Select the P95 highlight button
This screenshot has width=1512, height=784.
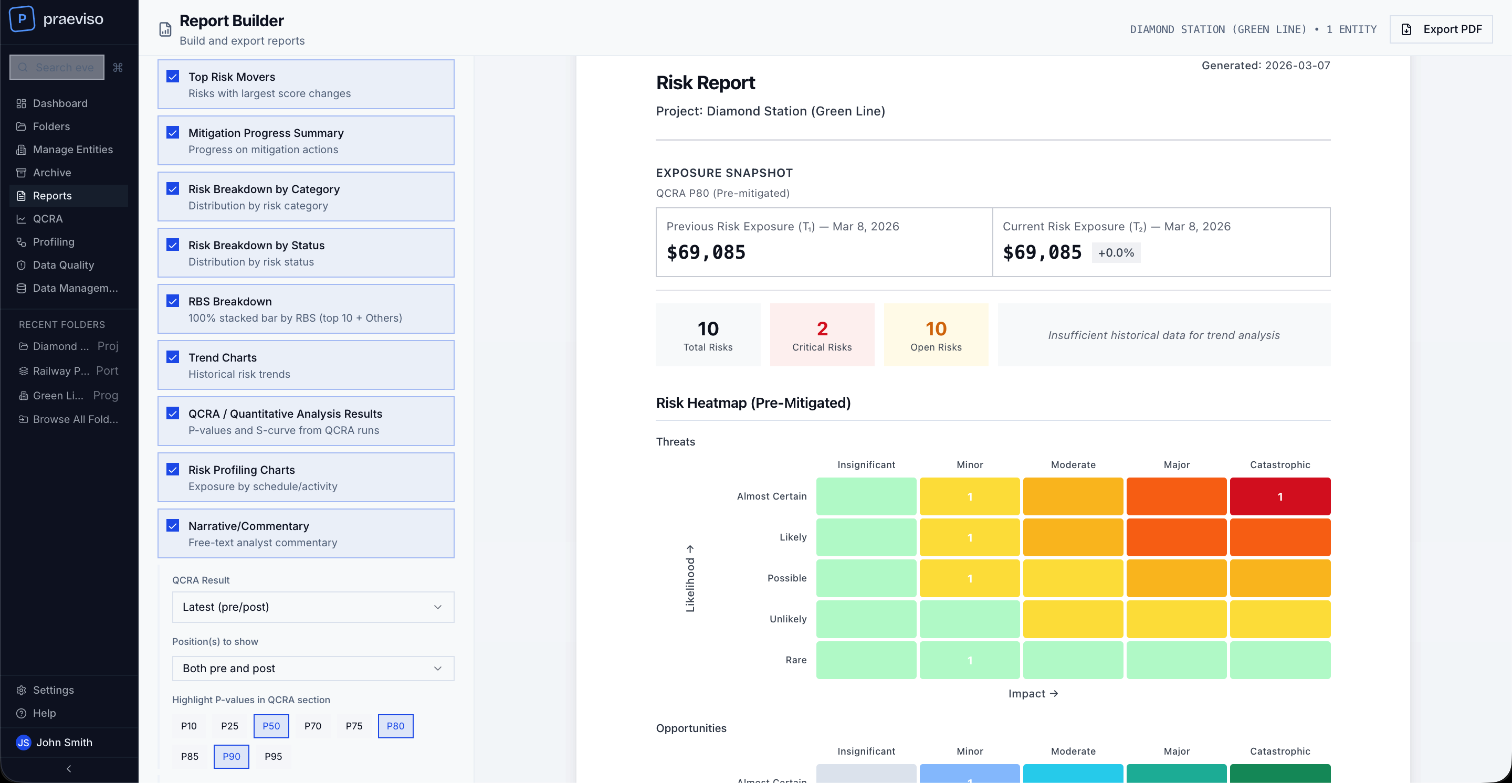[273, 756]
